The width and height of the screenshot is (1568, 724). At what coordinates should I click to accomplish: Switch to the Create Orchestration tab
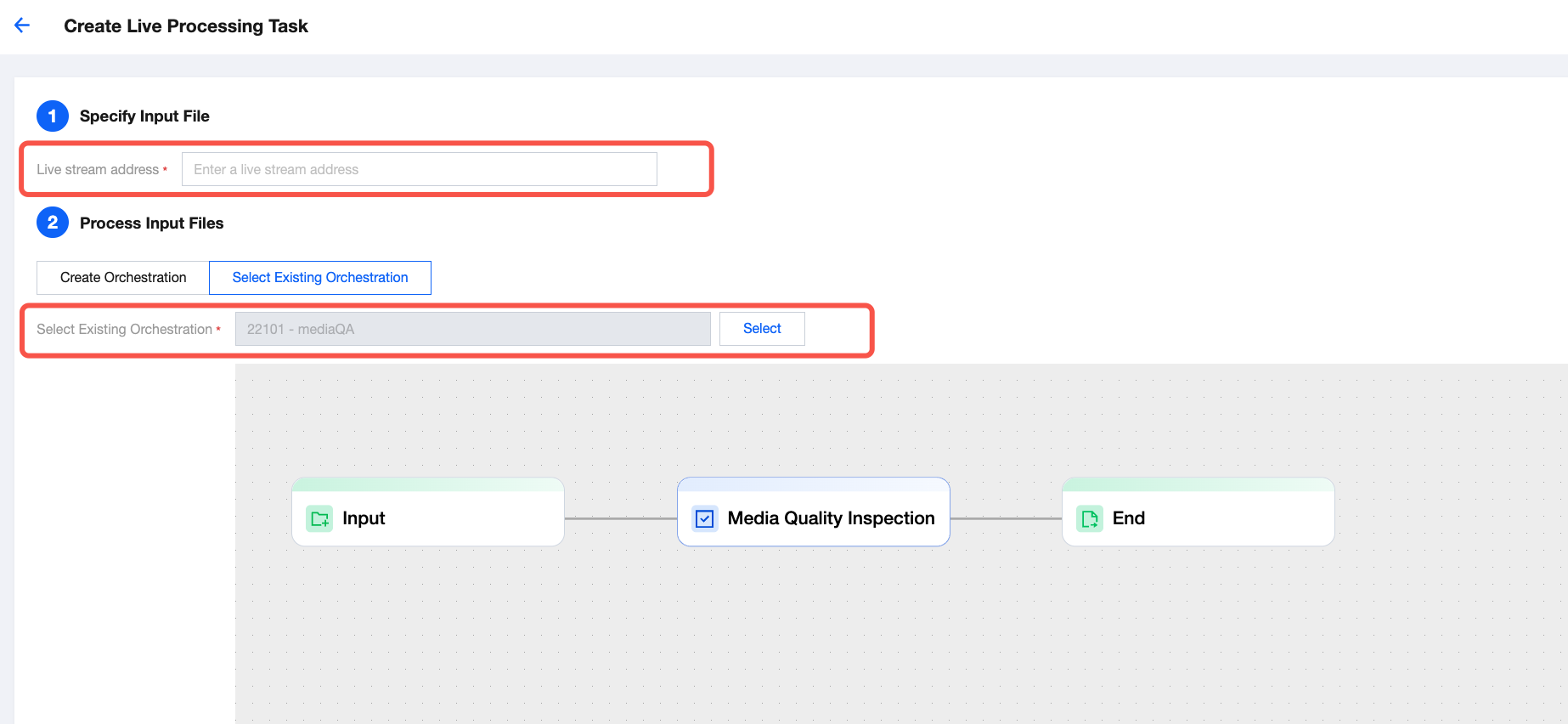click(x=123, y=278)
